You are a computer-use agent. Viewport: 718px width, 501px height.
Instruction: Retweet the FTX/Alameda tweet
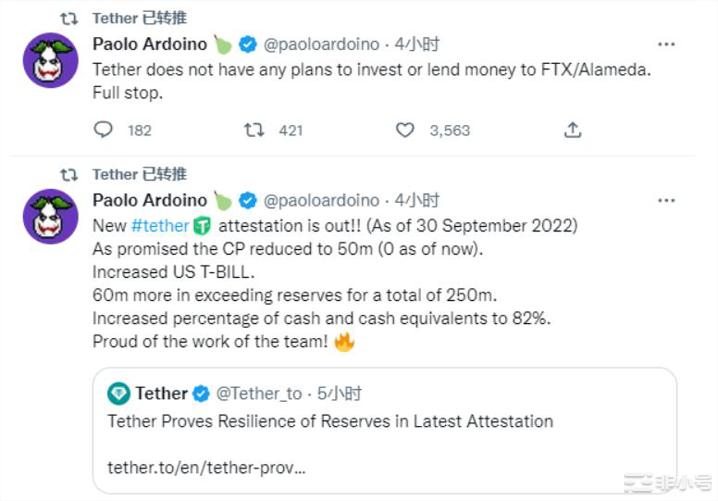[x=255, y=130]
